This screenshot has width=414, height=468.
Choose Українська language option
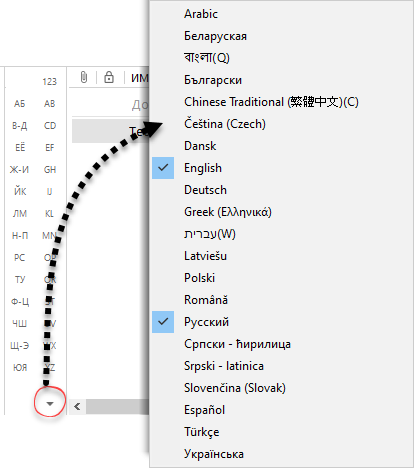click(282, 454)
